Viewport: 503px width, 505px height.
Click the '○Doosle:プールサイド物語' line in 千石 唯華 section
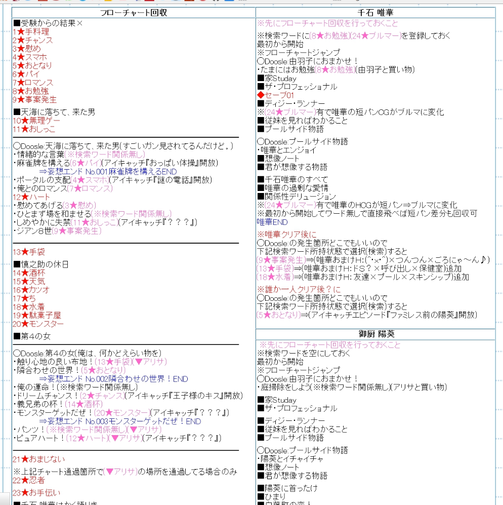pos(302,141)
